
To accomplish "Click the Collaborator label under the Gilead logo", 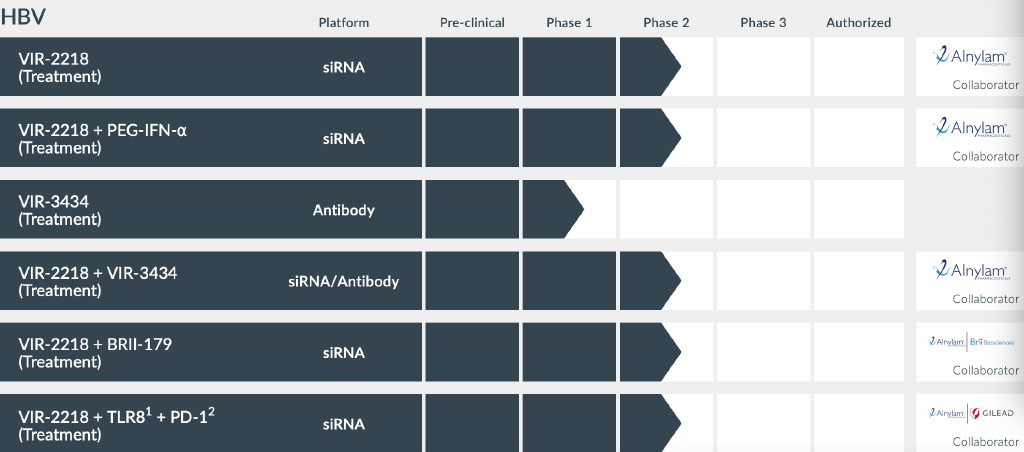I will 985,442.
